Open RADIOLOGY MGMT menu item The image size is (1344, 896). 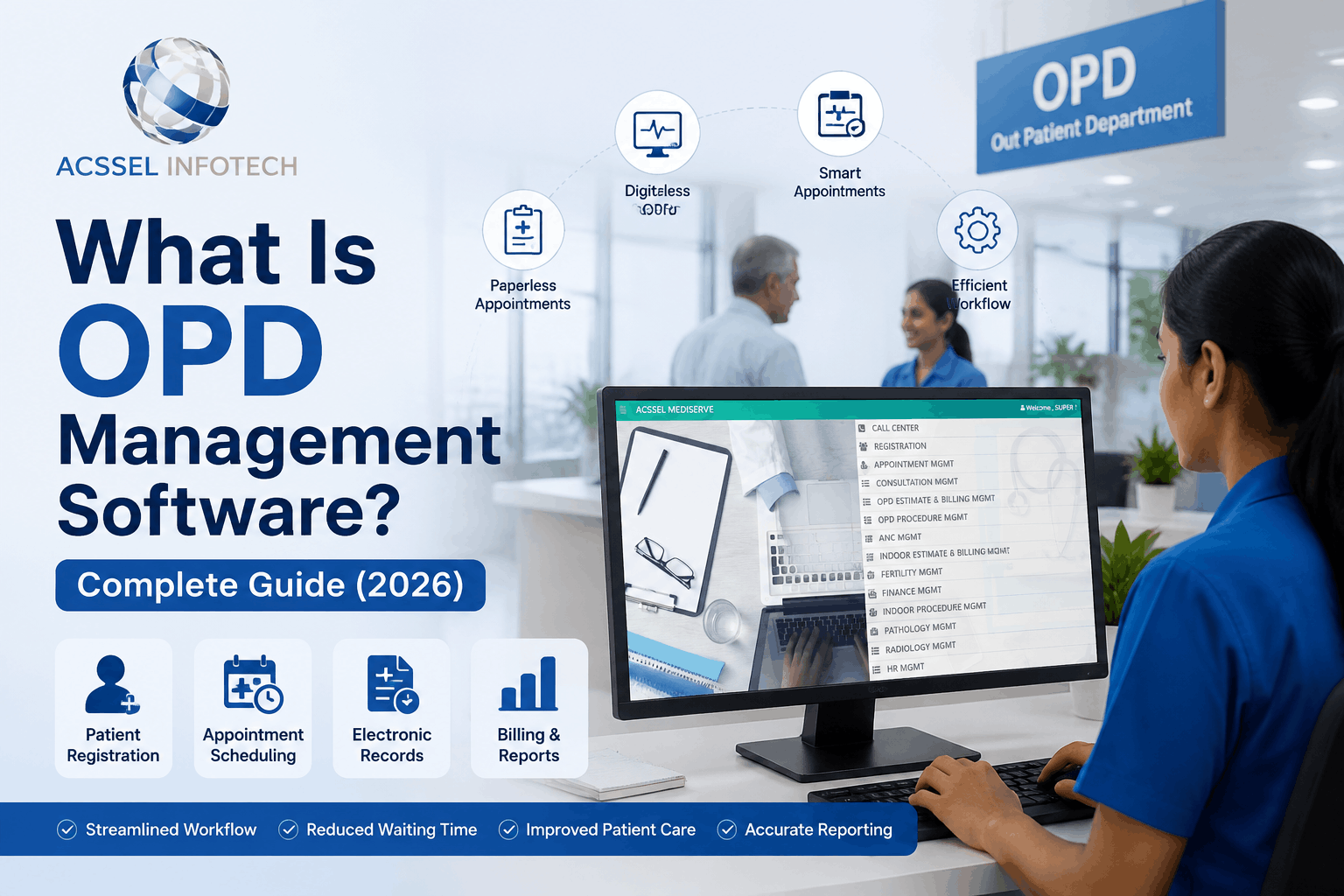tap(920, 647)
